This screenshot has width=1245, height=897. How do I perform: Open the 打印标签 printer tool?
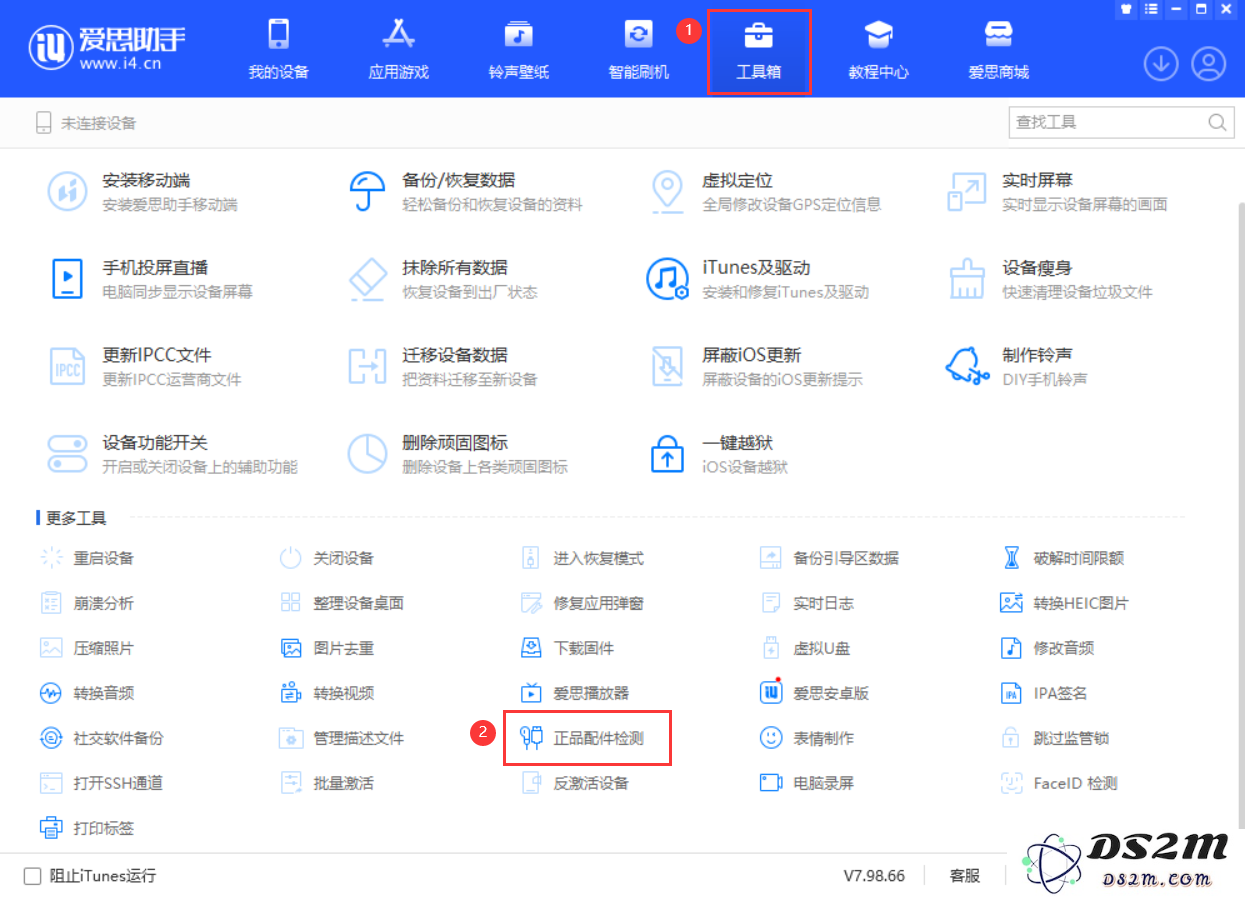(88, 828)
